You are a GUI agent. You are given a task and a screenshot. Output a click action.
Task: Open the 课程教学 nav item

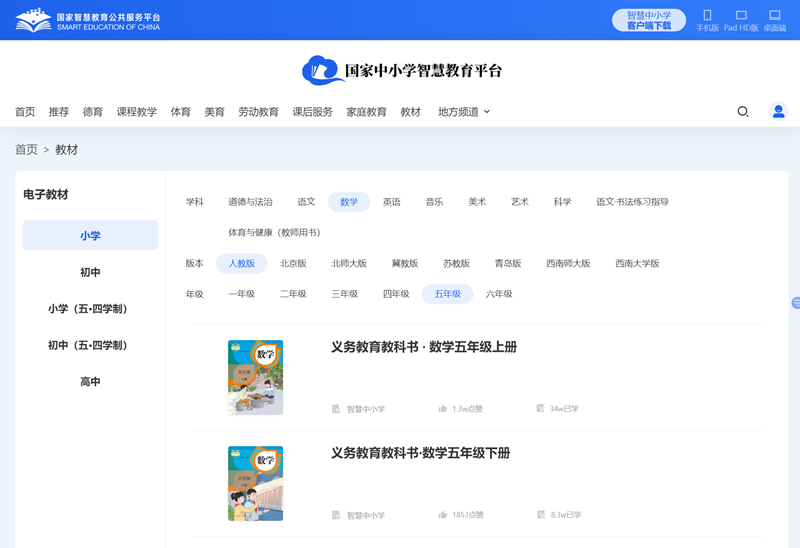137,112
